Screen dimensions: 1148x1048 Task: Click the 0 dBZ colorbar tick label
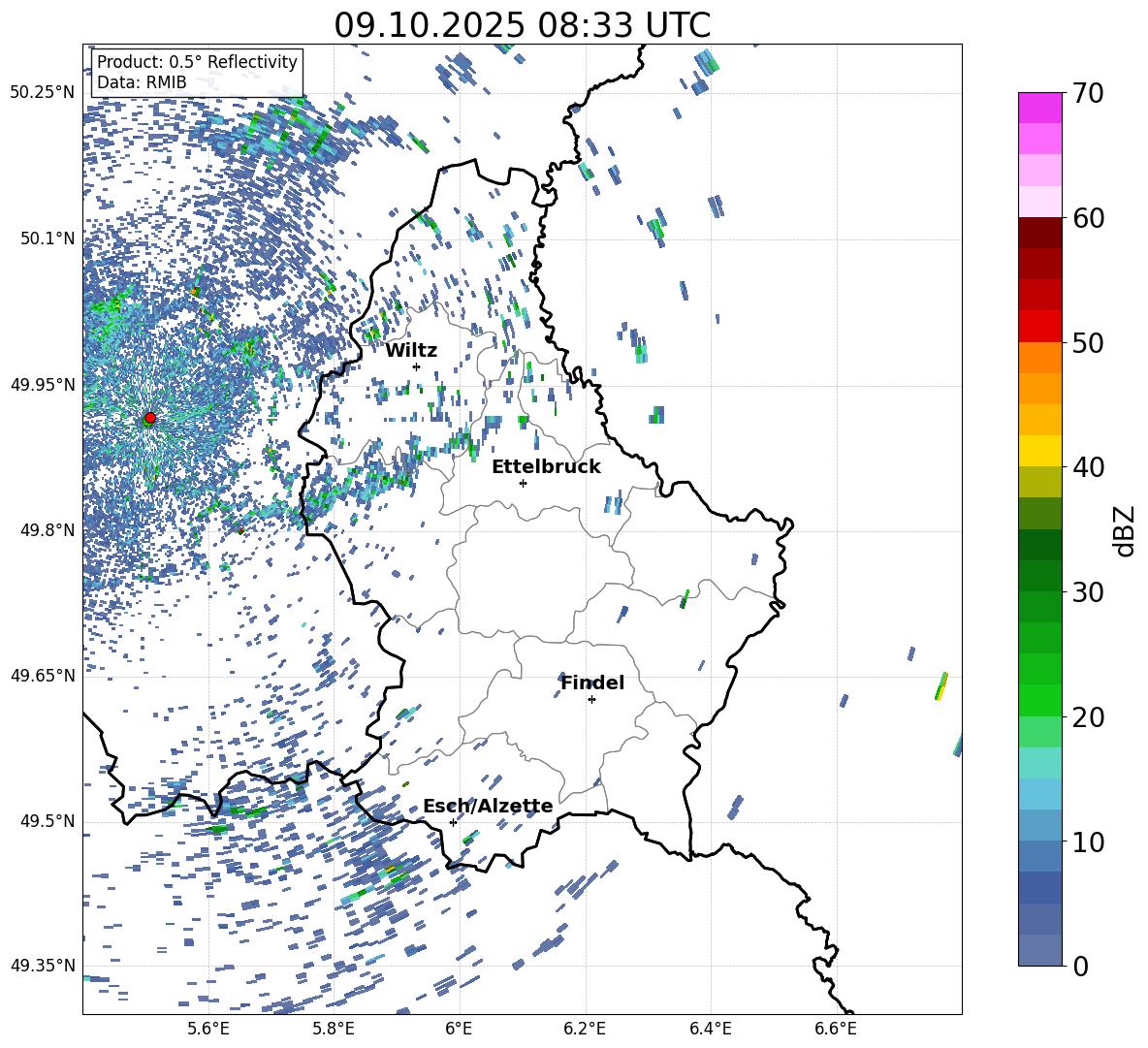[1080, 966]
